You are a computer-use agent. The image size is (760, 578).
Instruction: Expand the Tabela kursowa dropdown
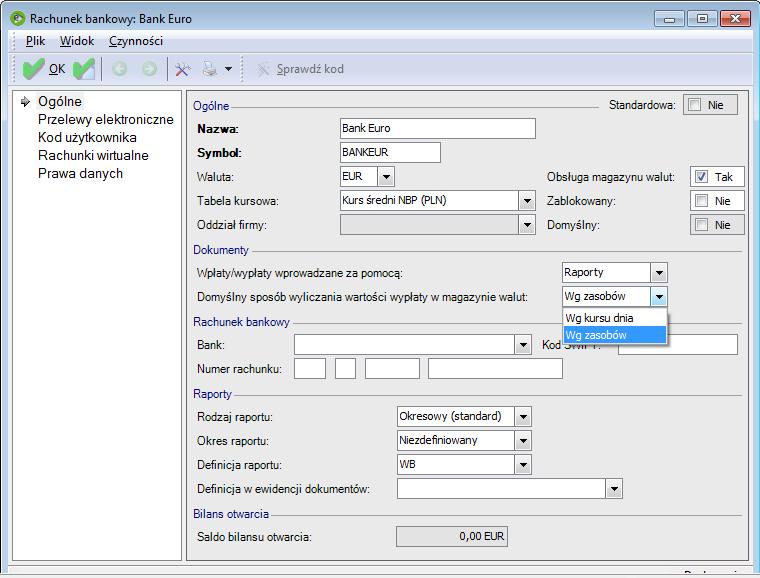point(526,201)
